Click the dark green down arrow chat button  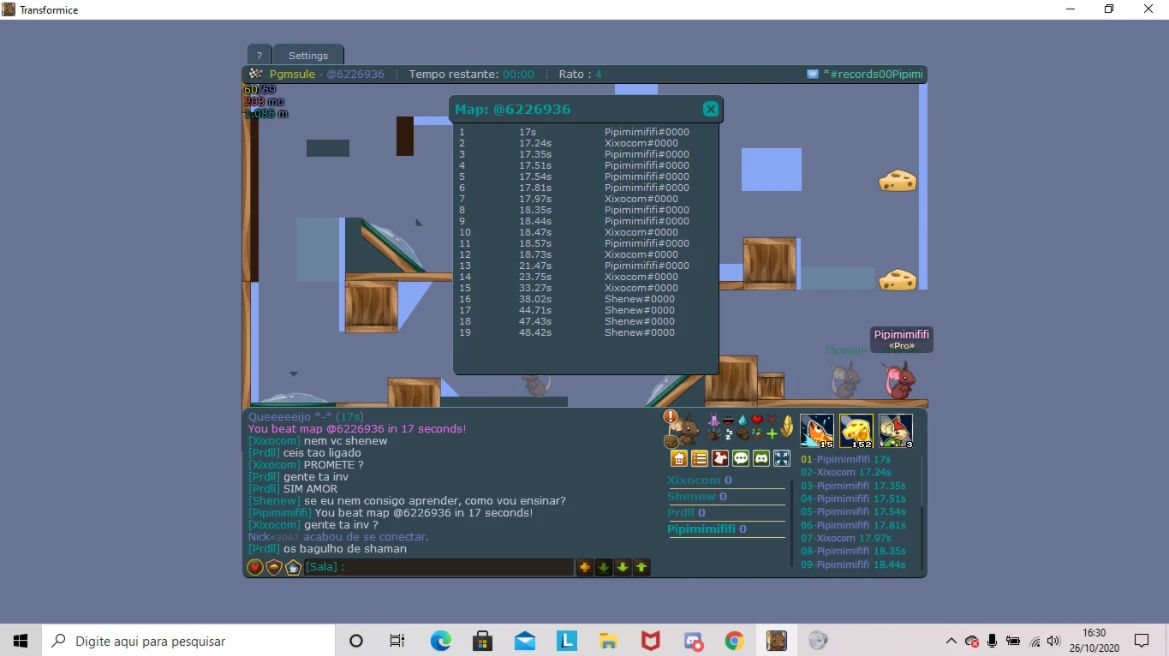pos(603,567)
